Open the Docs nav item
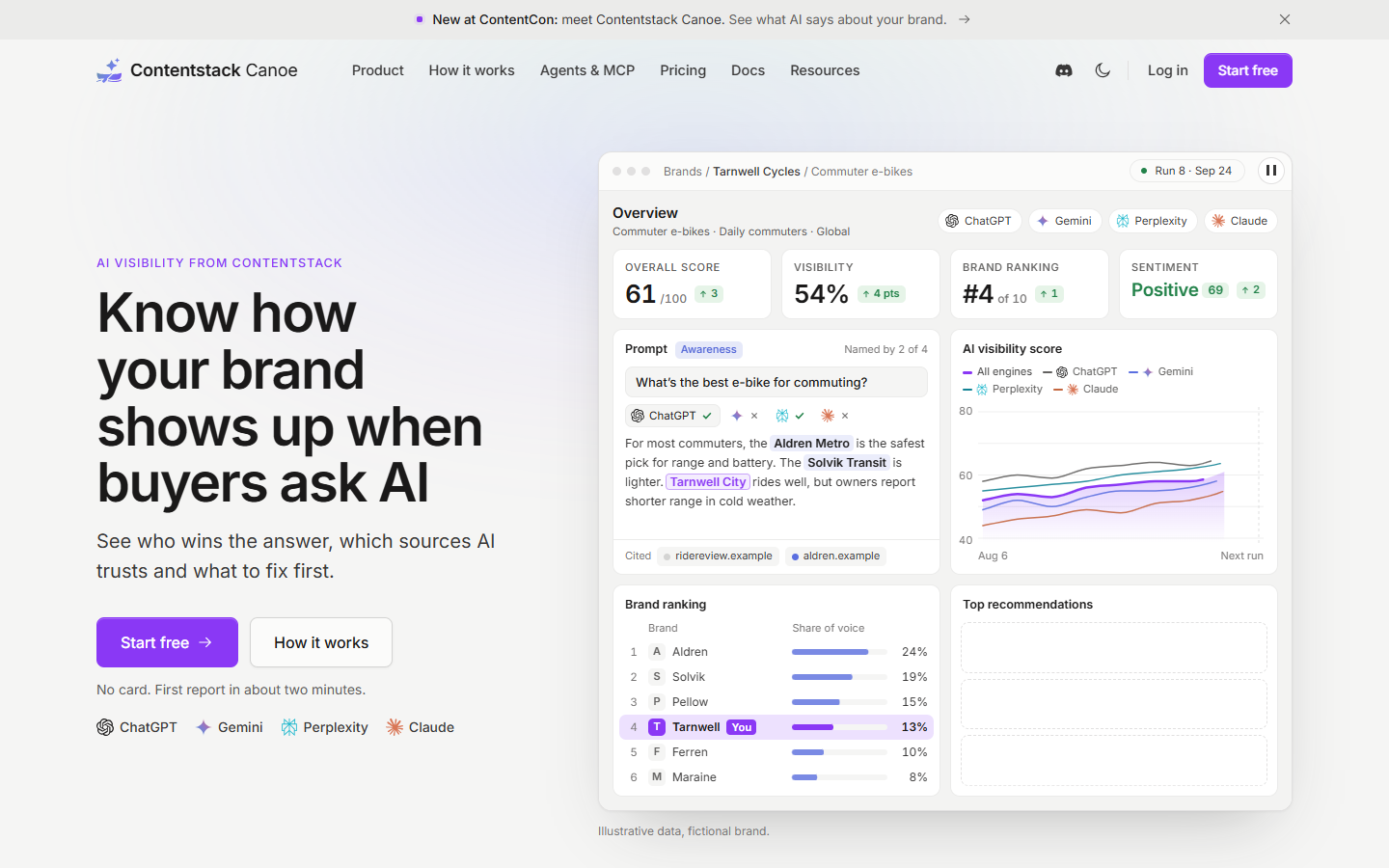 click(x=748, y=70)
